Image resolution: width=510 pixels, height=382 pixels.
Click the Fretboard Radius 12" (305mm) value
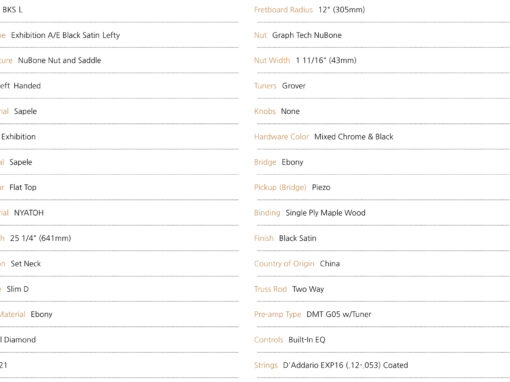point(341,10)
